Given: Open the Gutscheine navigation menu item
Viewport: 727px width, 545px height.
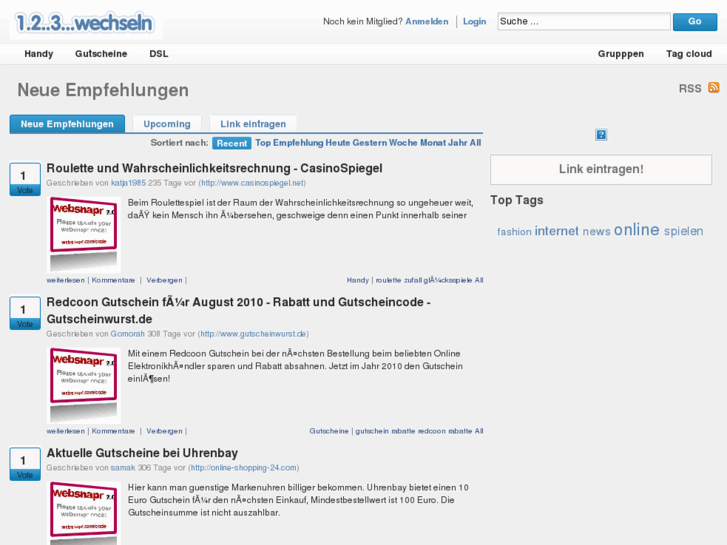Looking at the screenshot, I should [101, 54].
